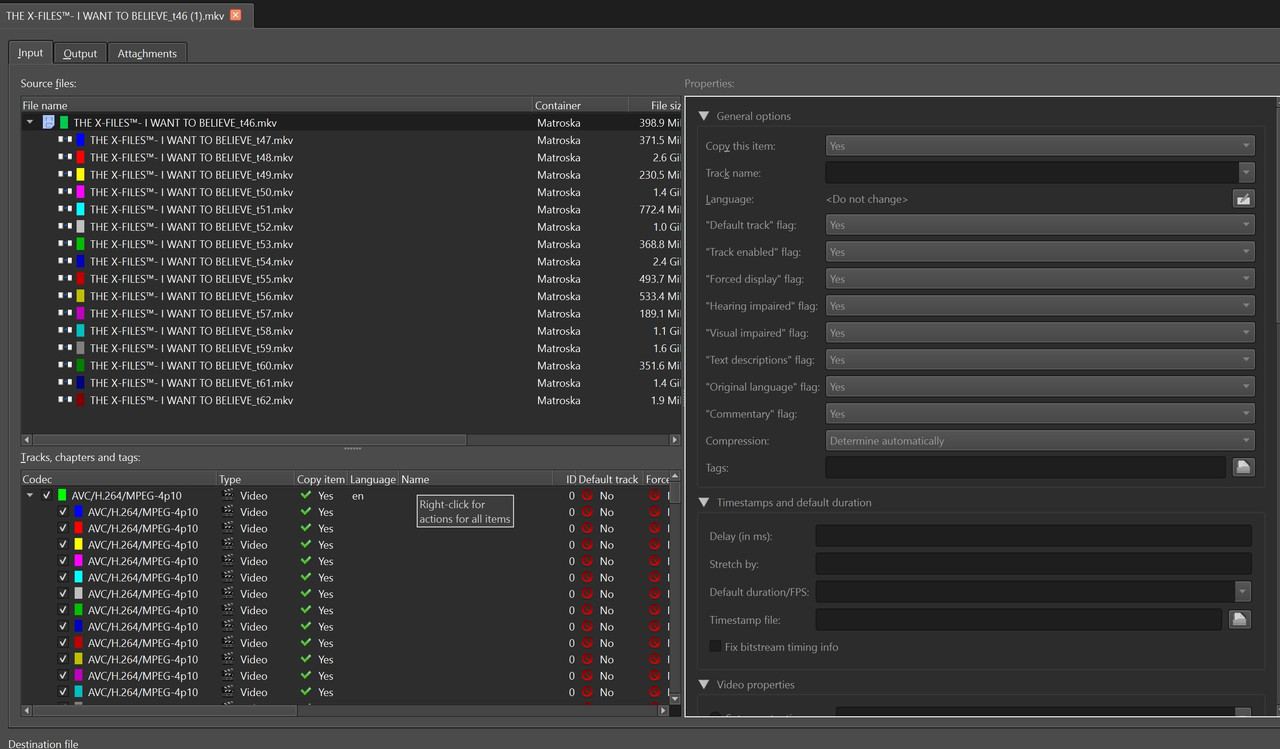
Task: Open the Compression dropdown
Action: pyautogui.click(x=1040, y=440)
